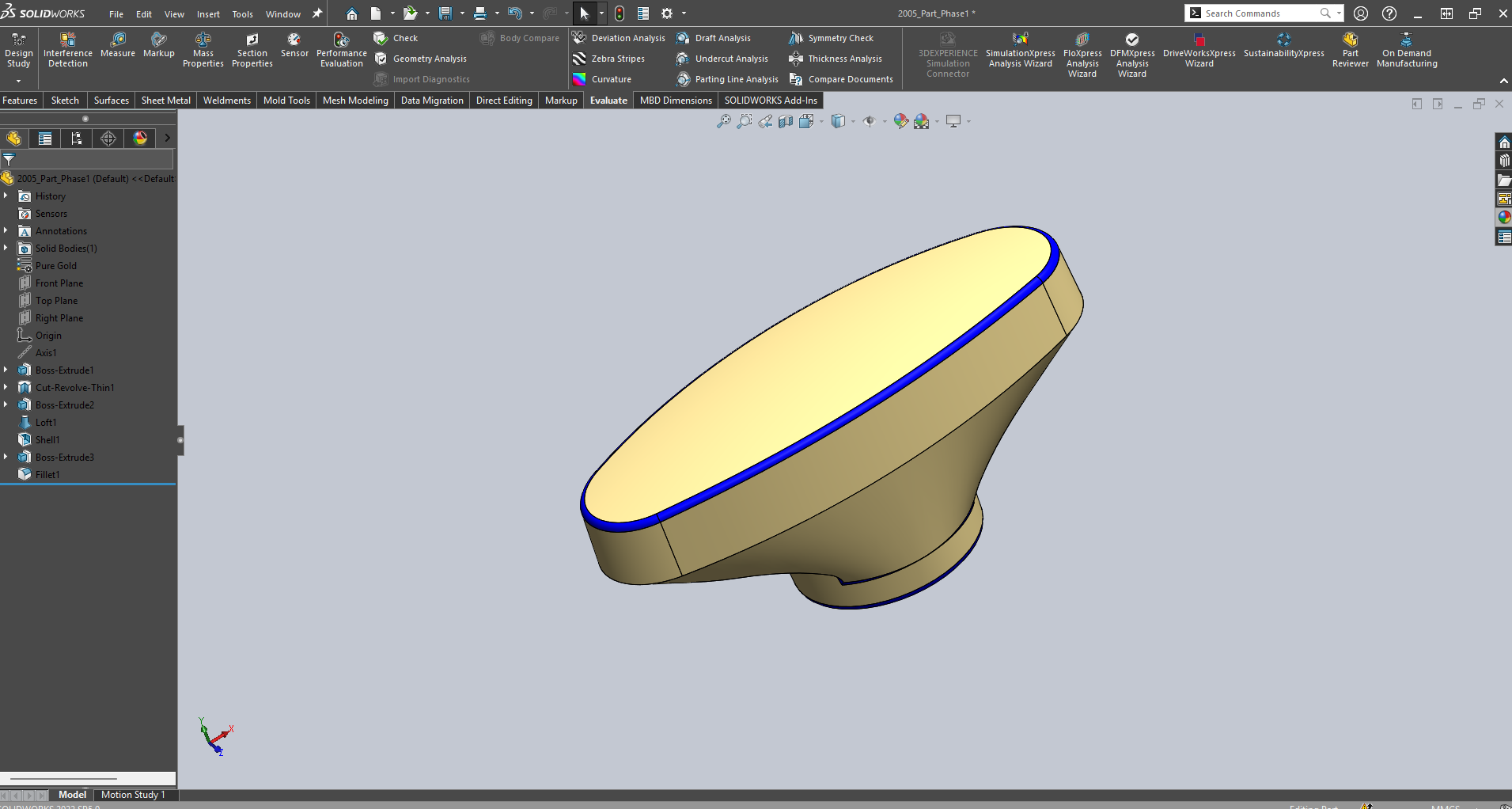
Task: Open the Interference Detection tool
Action: [x=68, y=50]
